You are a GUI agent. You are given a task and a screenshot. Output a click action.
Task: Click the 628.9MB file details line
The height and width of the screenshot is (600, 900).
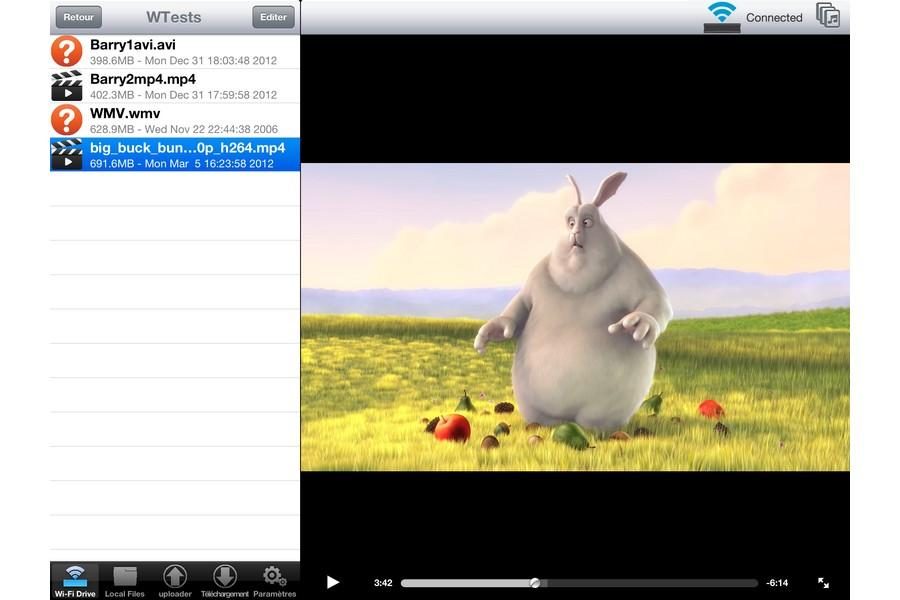(184, 129)
